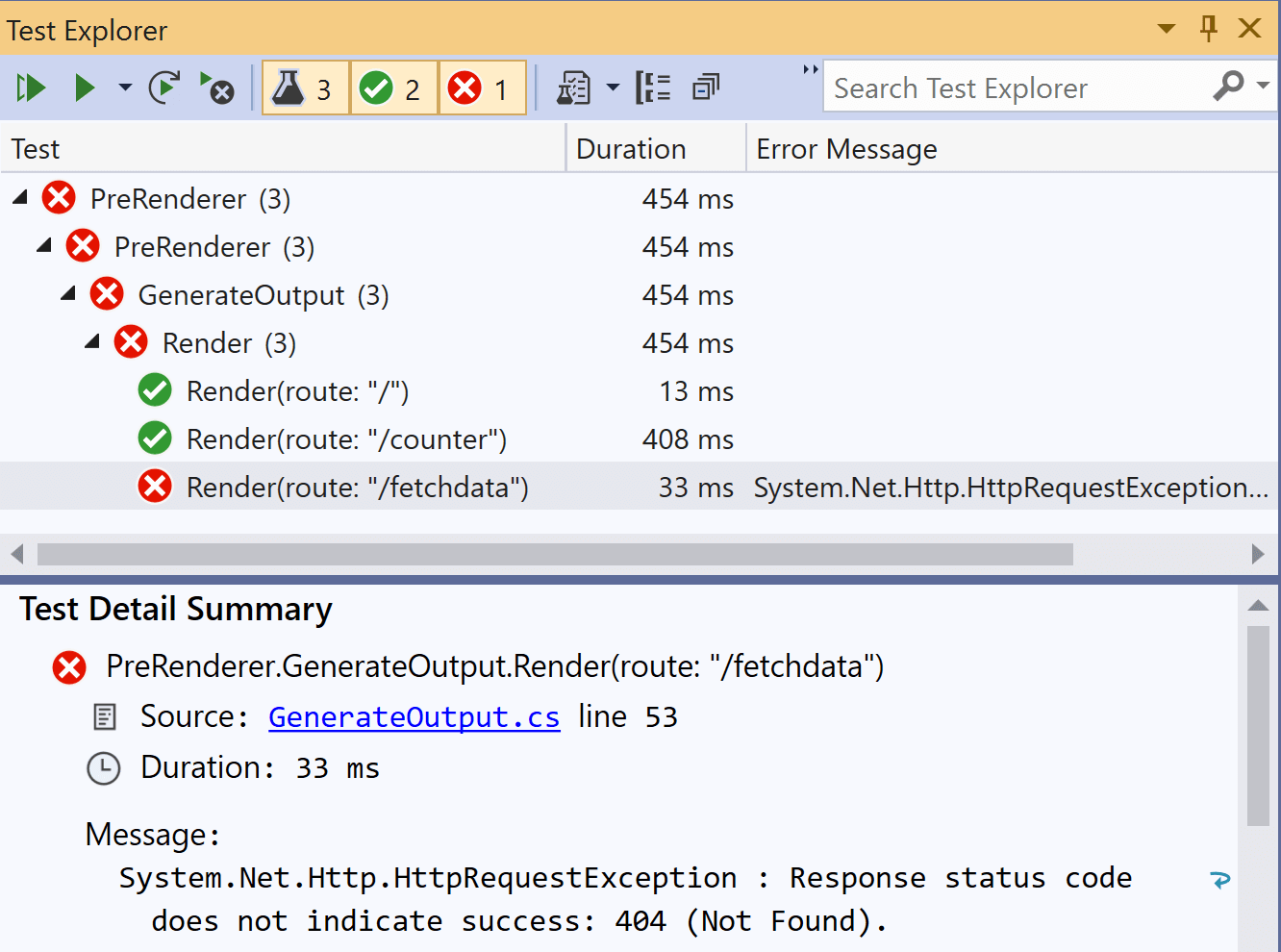Click passed icon of Render "/" test
This screenshot has height=952, width=1281.
tap(155, 390)
